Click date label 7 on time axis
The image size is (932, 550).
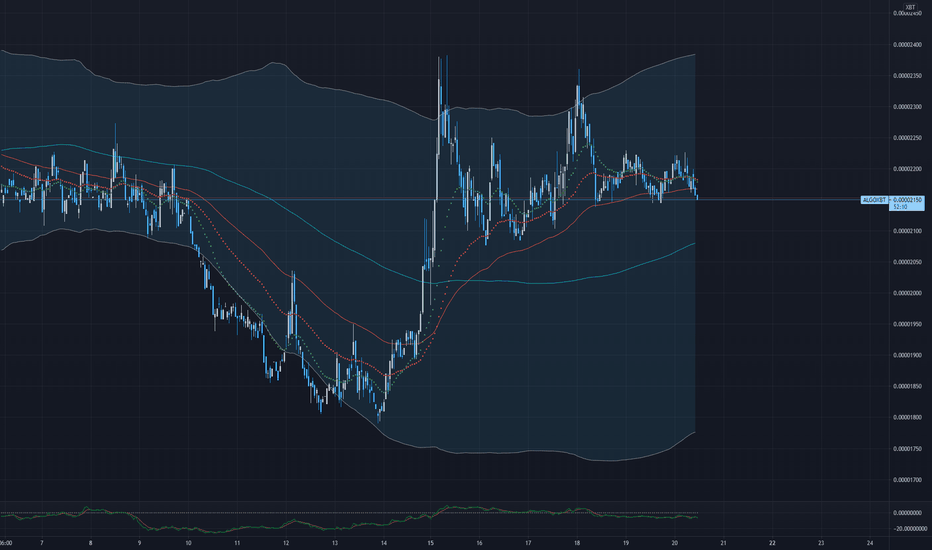(42, 543)
